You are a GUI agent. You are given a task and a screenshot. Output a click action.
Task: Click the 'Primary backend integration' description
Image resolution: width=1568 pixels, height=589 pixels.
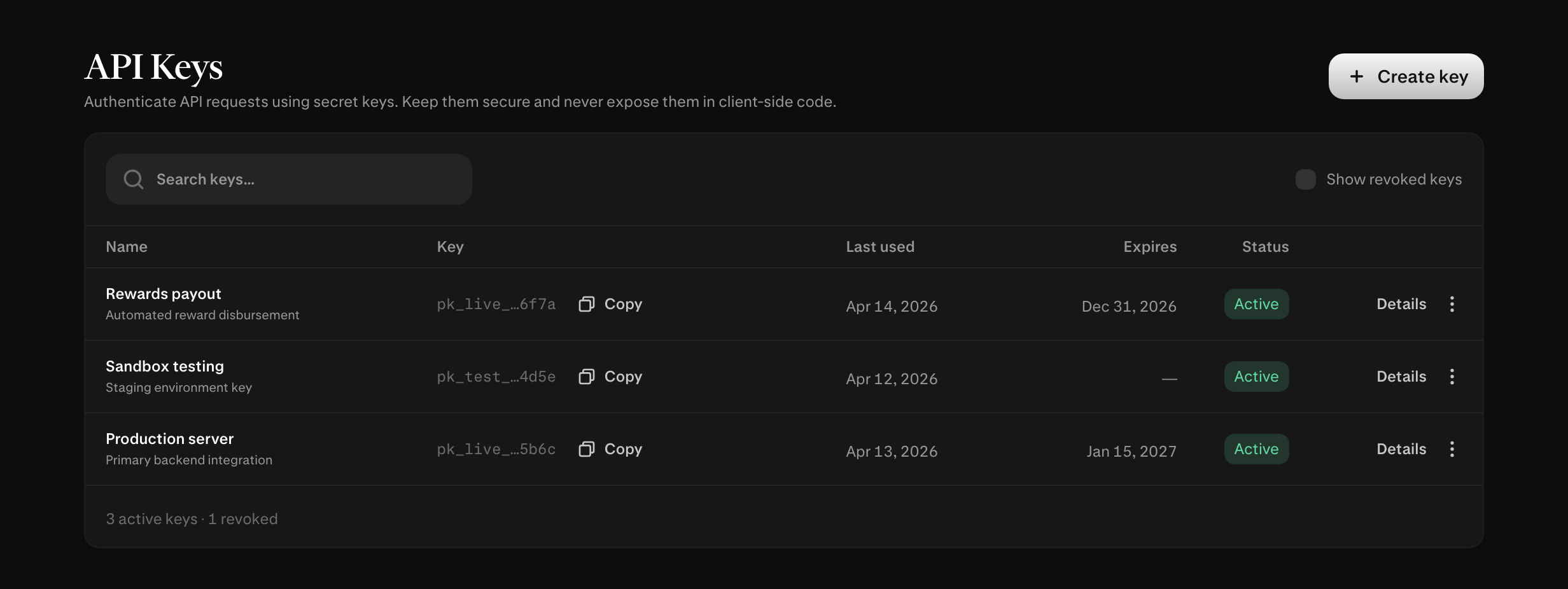click(x=189, y=460)
